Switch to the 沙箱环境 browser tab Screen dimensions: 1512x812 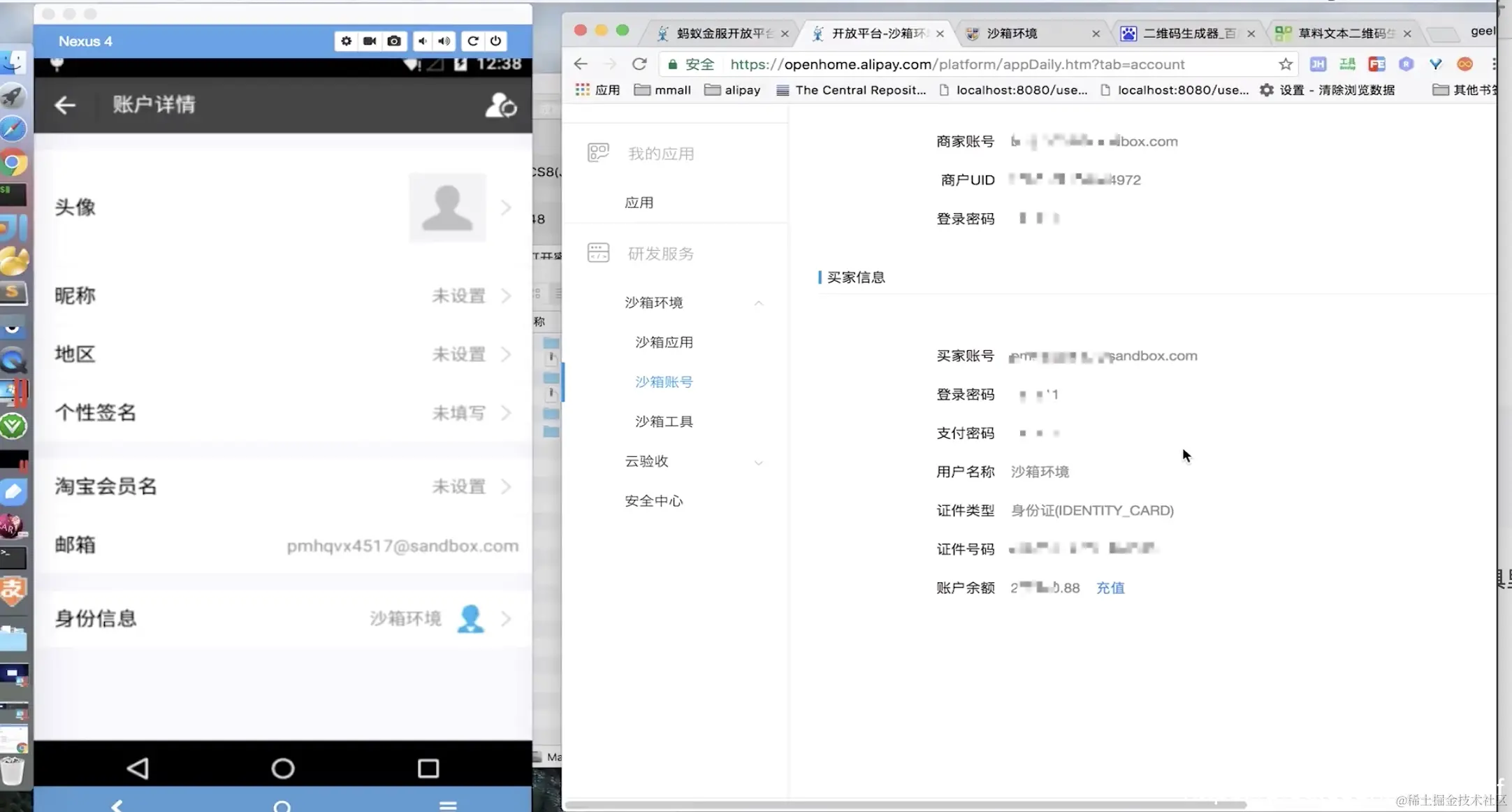pyautogui.click(x=1012, y=34)
